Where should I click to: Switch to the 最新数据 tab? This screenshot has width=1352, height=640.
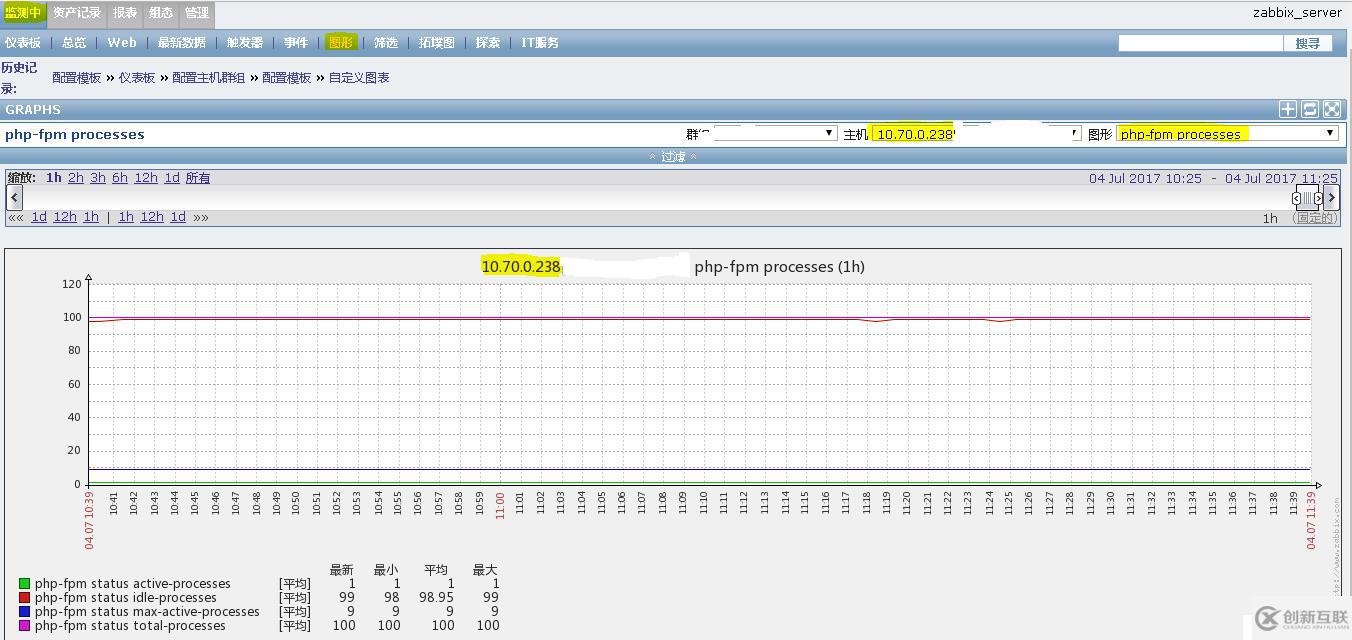point(181,42)
